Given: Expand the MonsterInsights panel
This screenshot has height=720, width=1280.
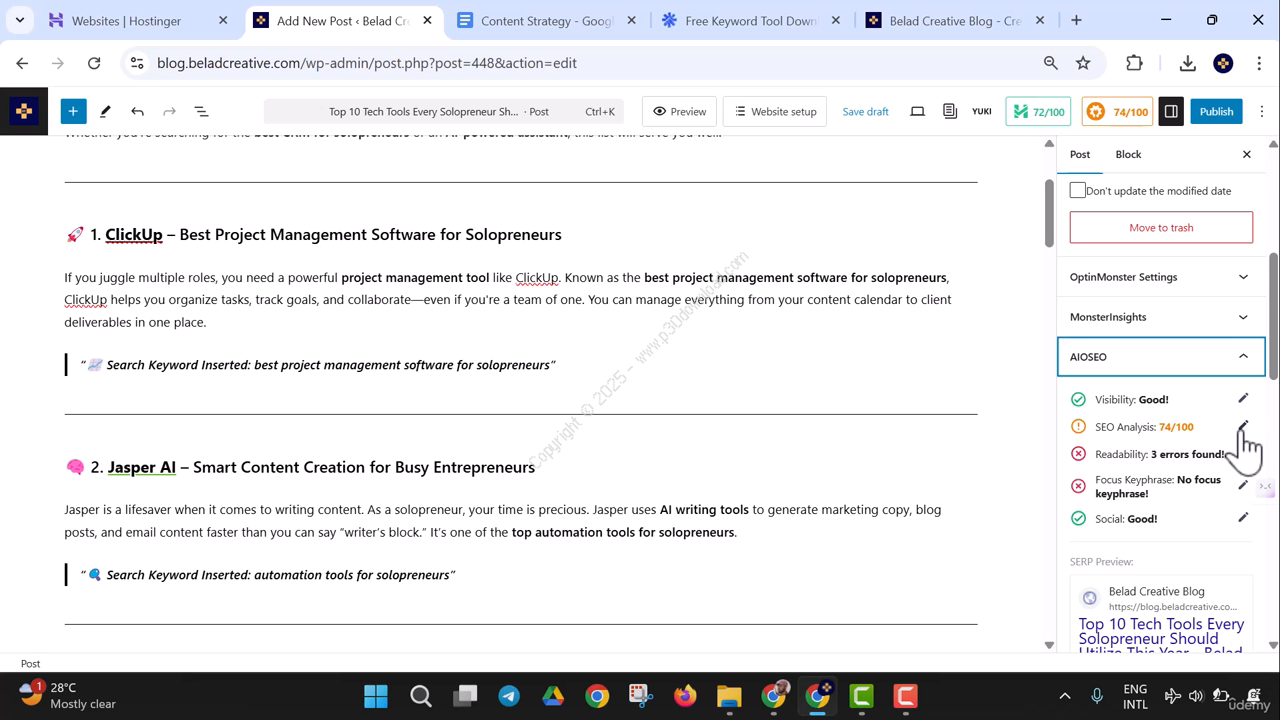Looking at the screenshot, I should pyautogui.click(x=1160, y=317).
